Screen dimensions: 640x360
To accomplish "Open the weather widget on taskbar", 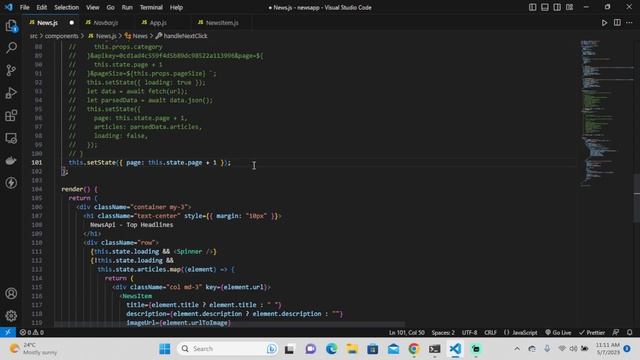I will coord(33,349).
